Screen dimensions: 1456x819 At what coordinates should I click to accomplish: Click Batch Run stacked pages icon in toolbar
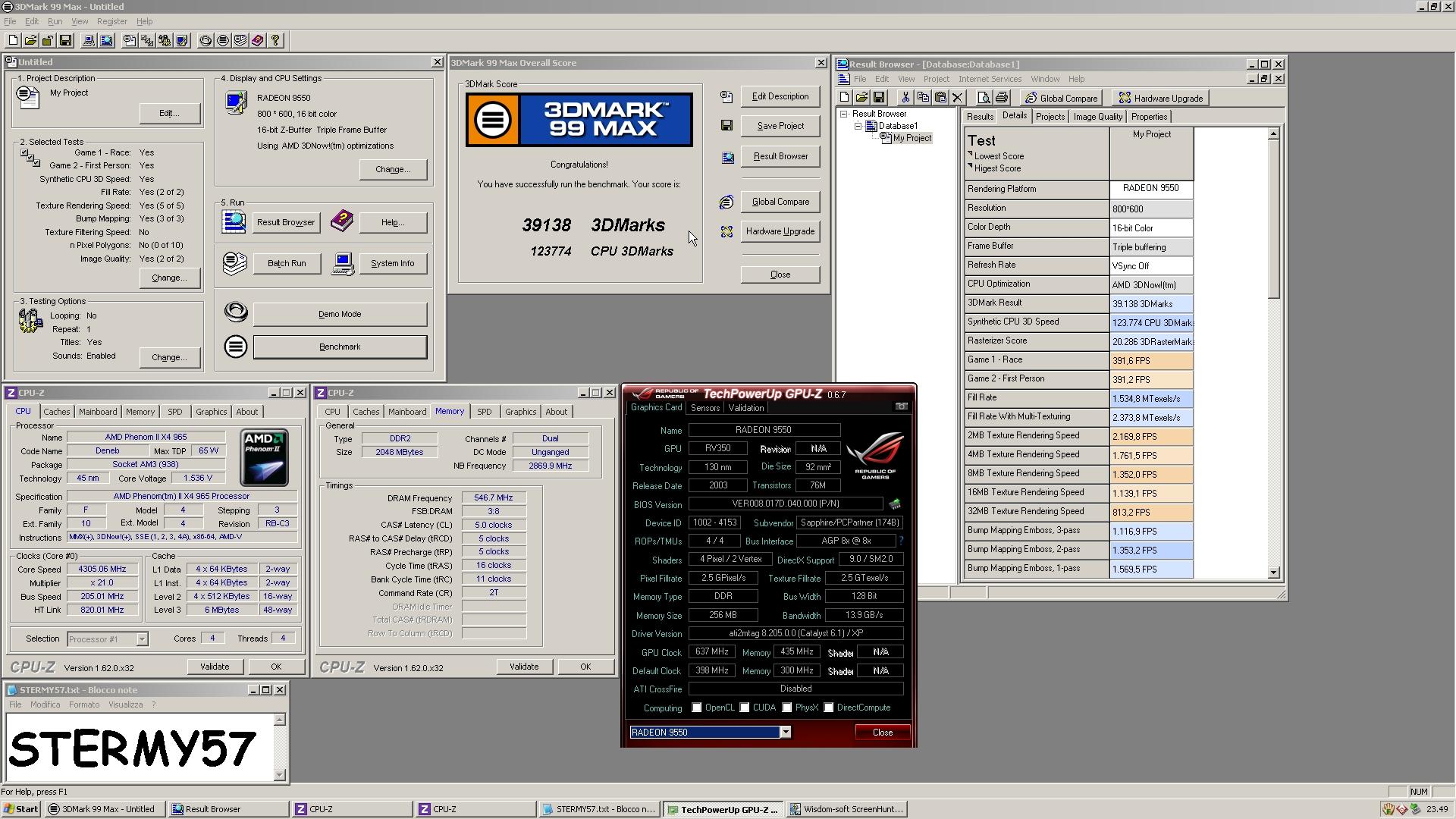pos(240,41)
